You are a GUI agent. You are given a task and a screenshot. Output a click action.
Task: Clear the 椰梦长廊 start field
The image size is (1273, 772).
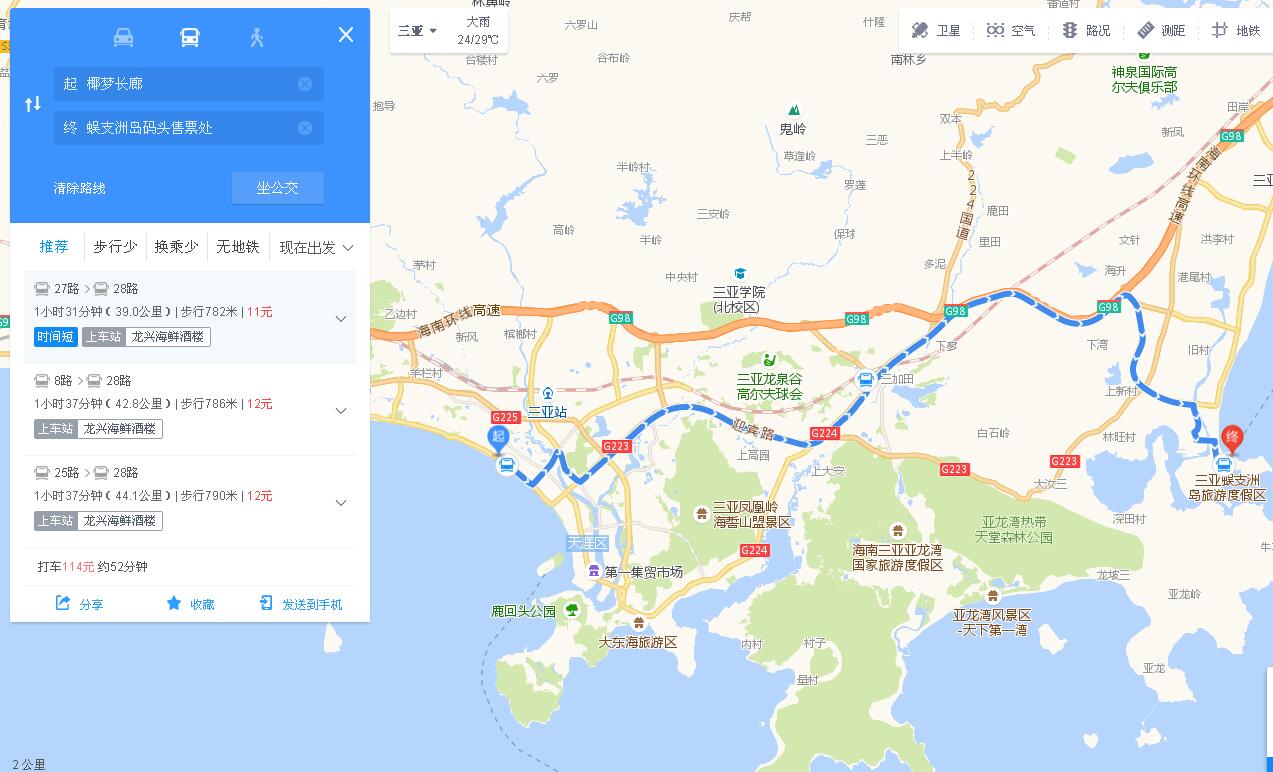coord(305,84)
